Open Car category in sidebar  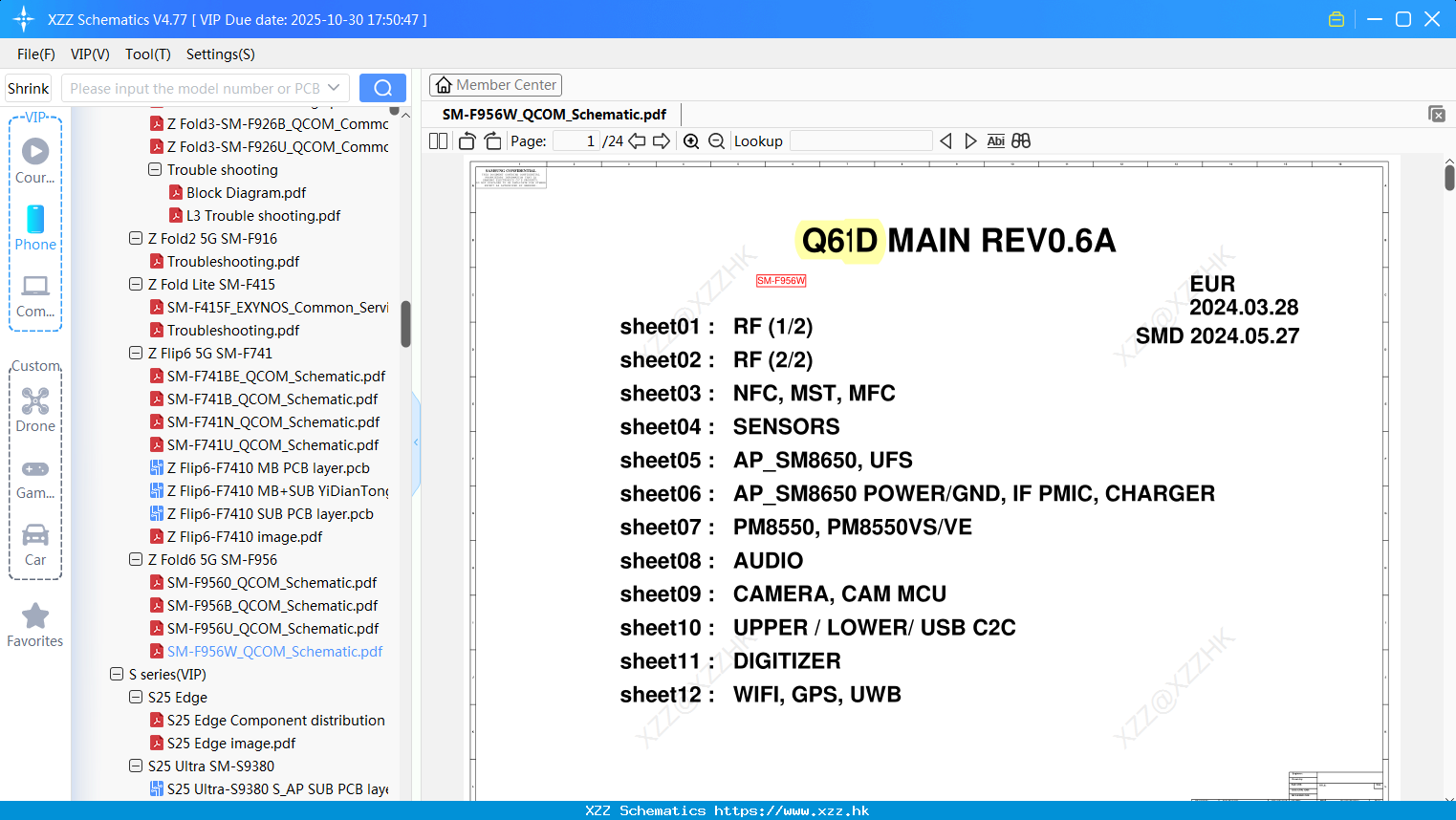pos(35,545)
